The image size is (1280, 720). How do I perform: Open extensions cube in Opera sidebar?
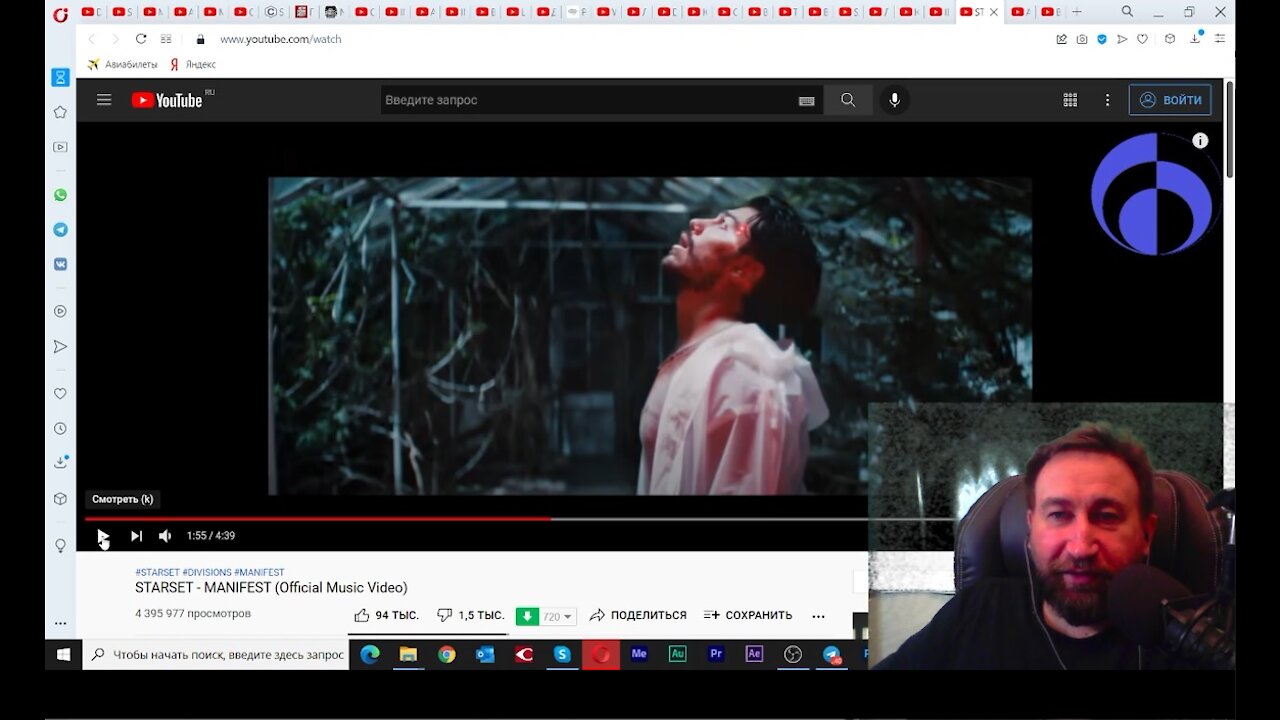60,498
